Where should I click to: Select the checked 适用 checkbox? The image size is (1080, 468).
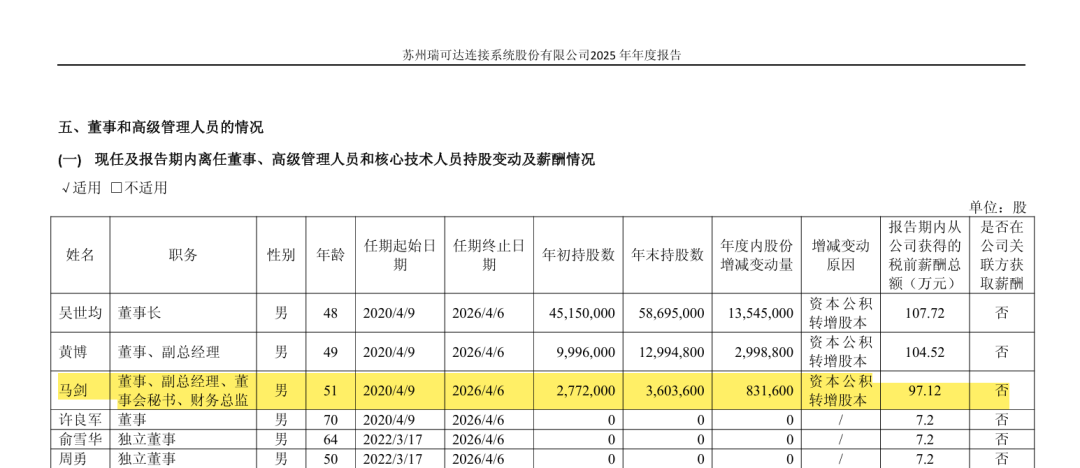(66, 188)
